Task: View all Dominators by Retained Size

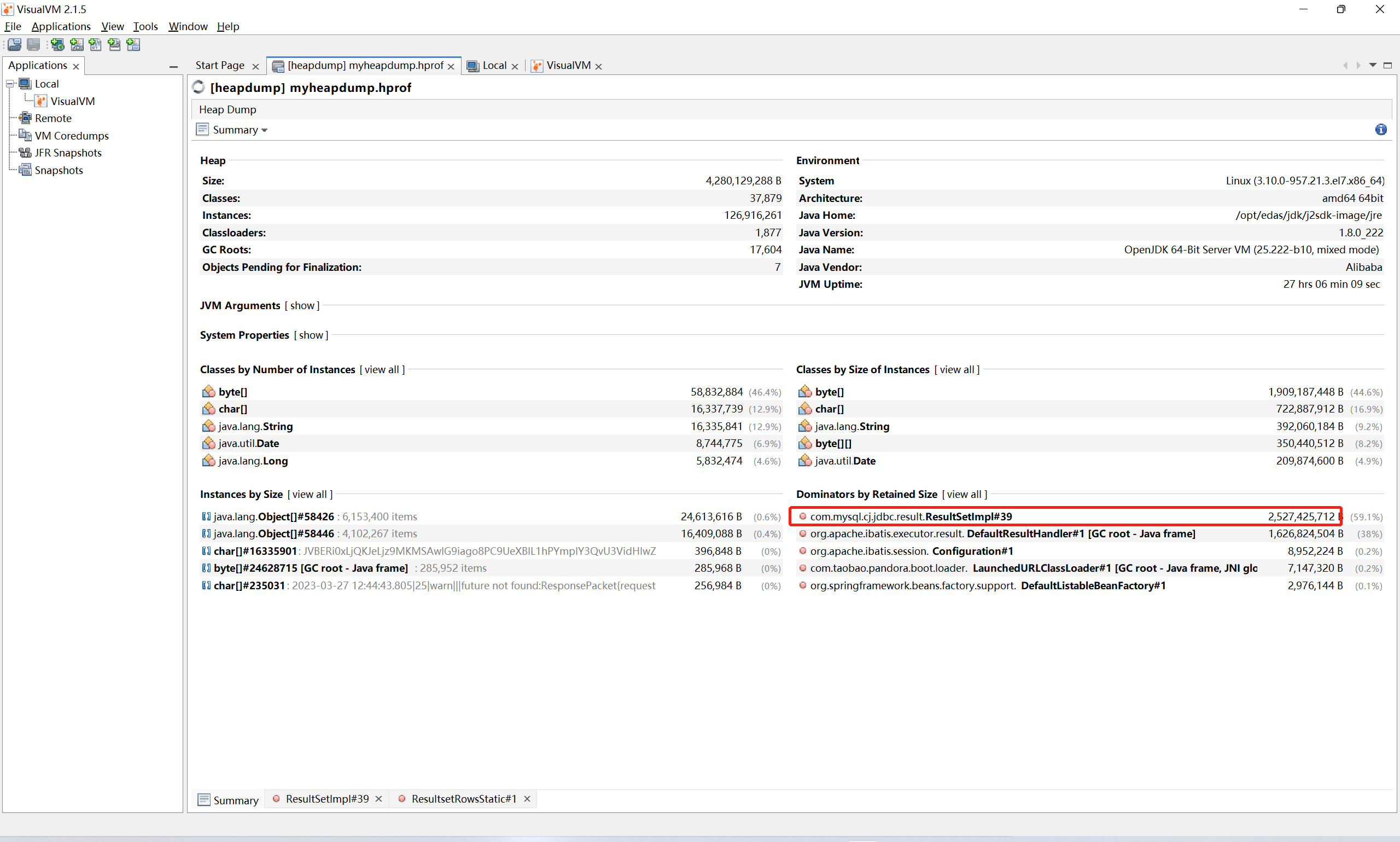Action: click(964, 494)
